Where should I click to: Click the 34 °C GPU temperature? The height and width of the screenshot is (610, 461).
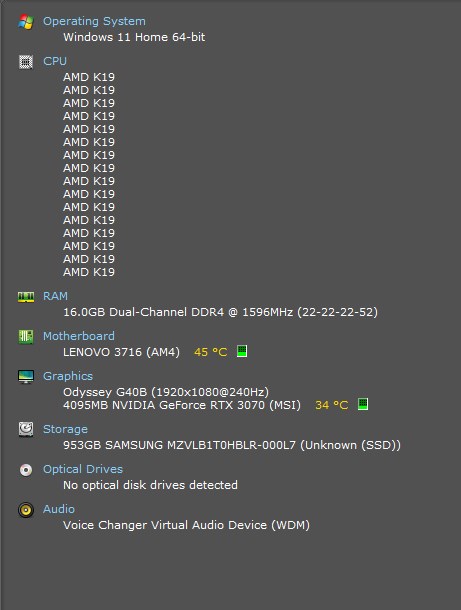[331, 405]
